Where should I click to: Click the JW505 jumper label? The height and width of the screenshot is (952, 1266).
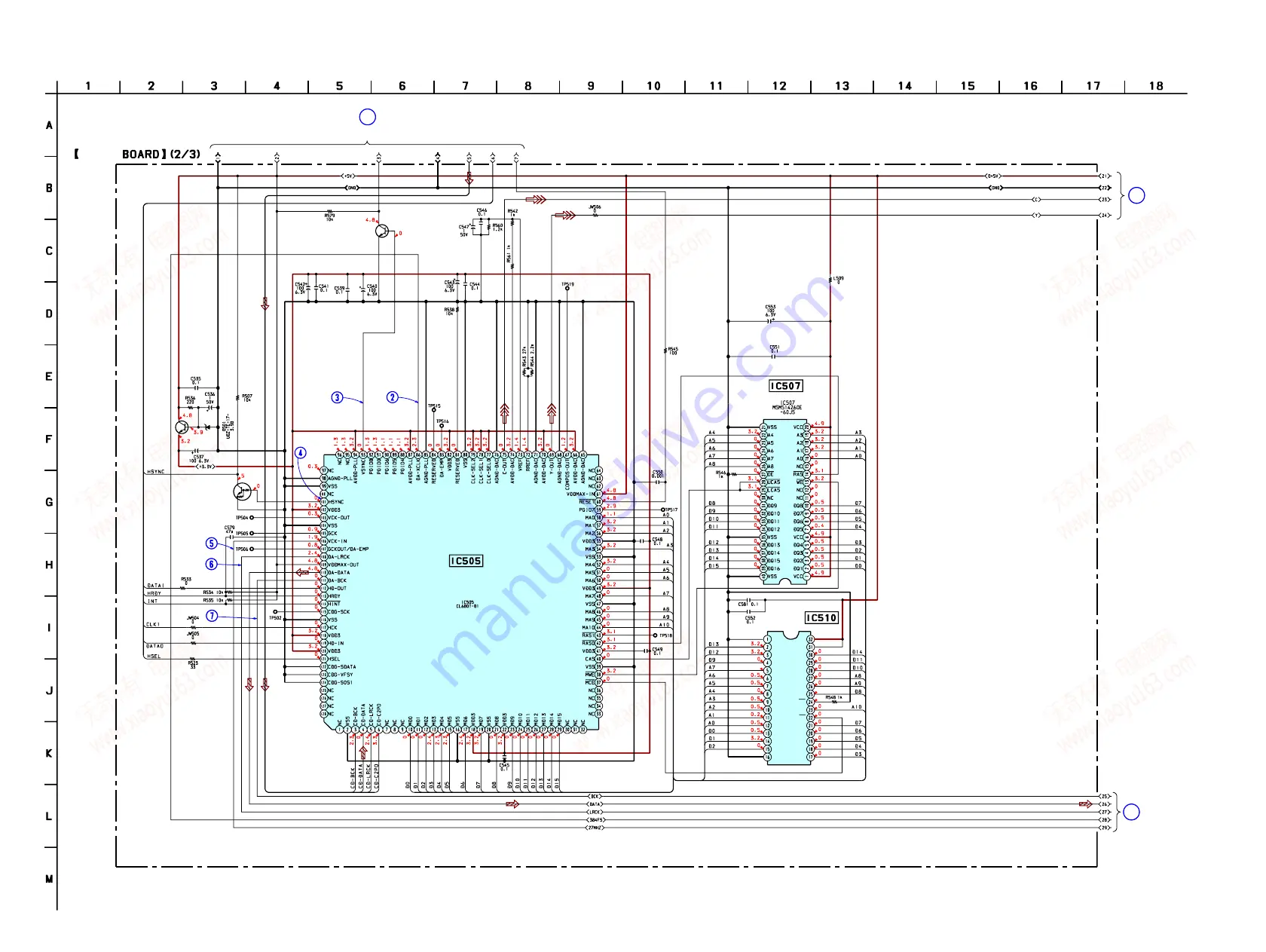click(193, 635)
